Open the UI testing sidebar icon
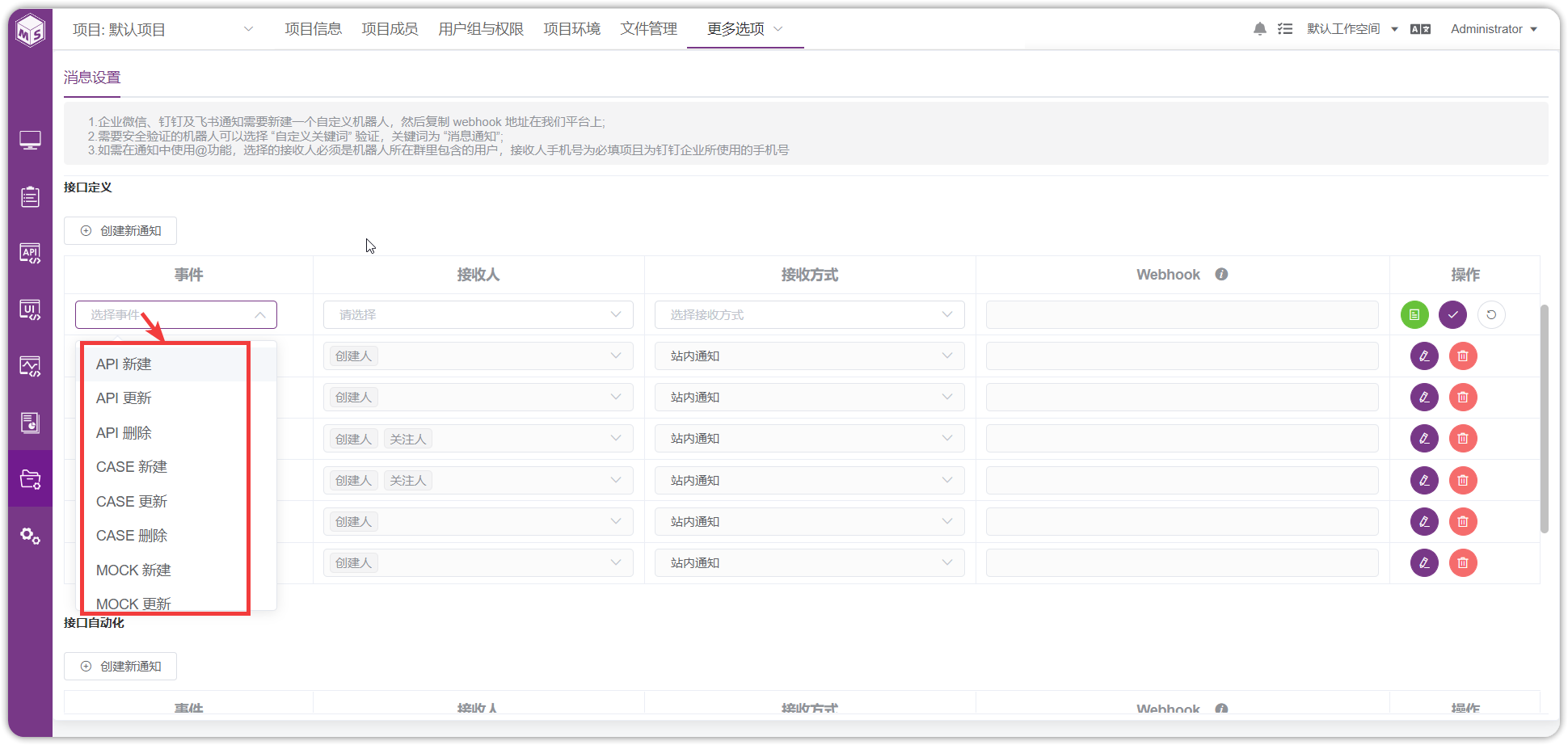 [30, 309]
